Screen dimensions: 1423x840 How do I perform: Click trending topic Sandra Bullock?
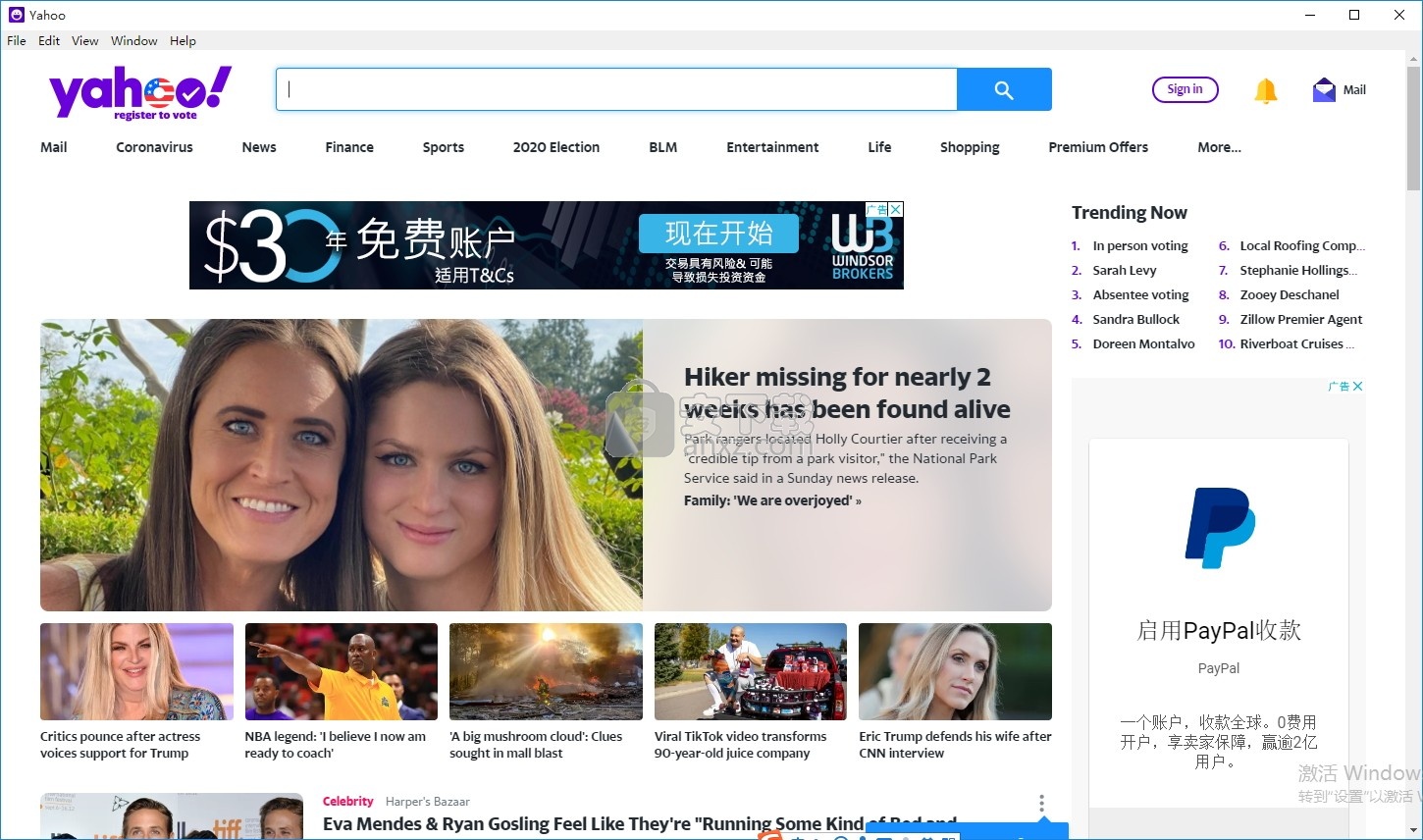coord(1136,320)
